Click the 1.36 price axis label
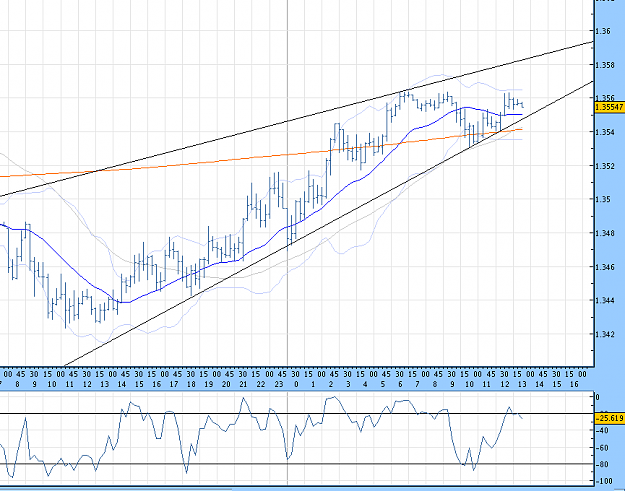This screenshot has height=491, width=625. [x=602, y=31]
